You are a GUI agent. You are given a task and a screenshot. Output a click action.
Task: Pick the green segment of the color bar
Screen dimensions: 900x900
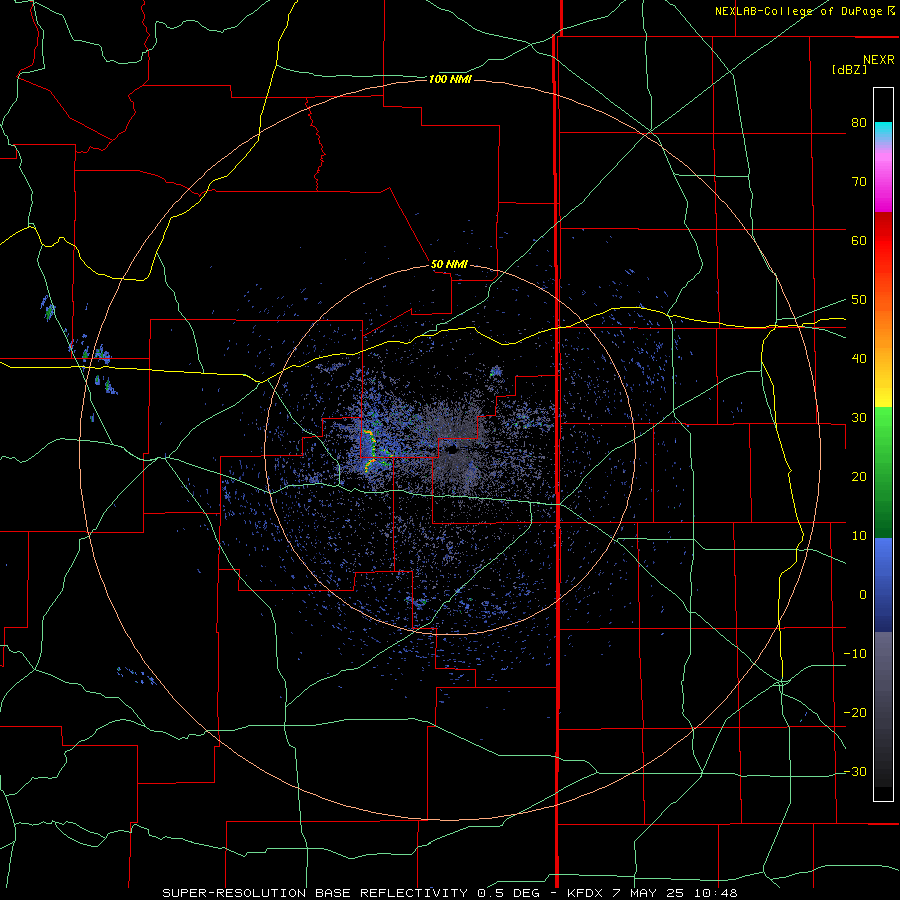coord(883,472)
